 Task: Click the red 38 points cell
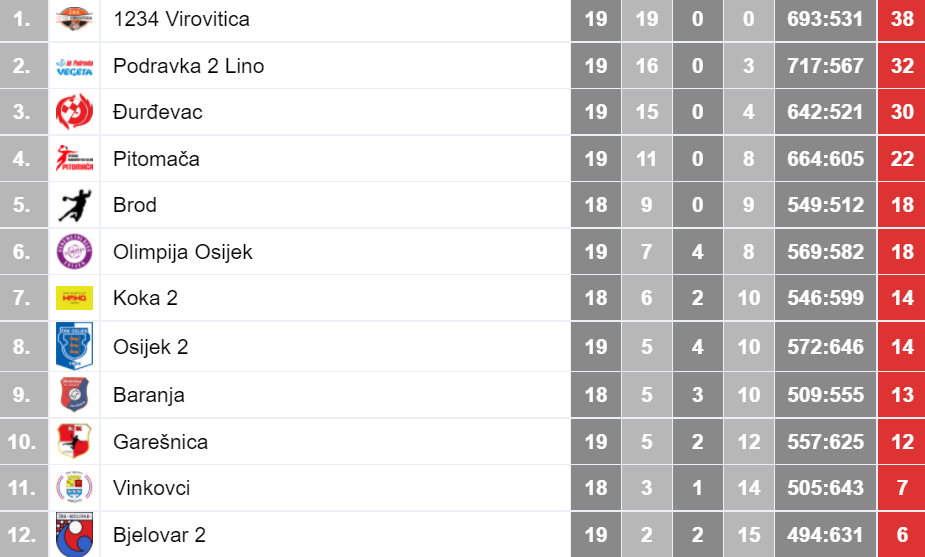pyautogui.click(x=901, y=20)
